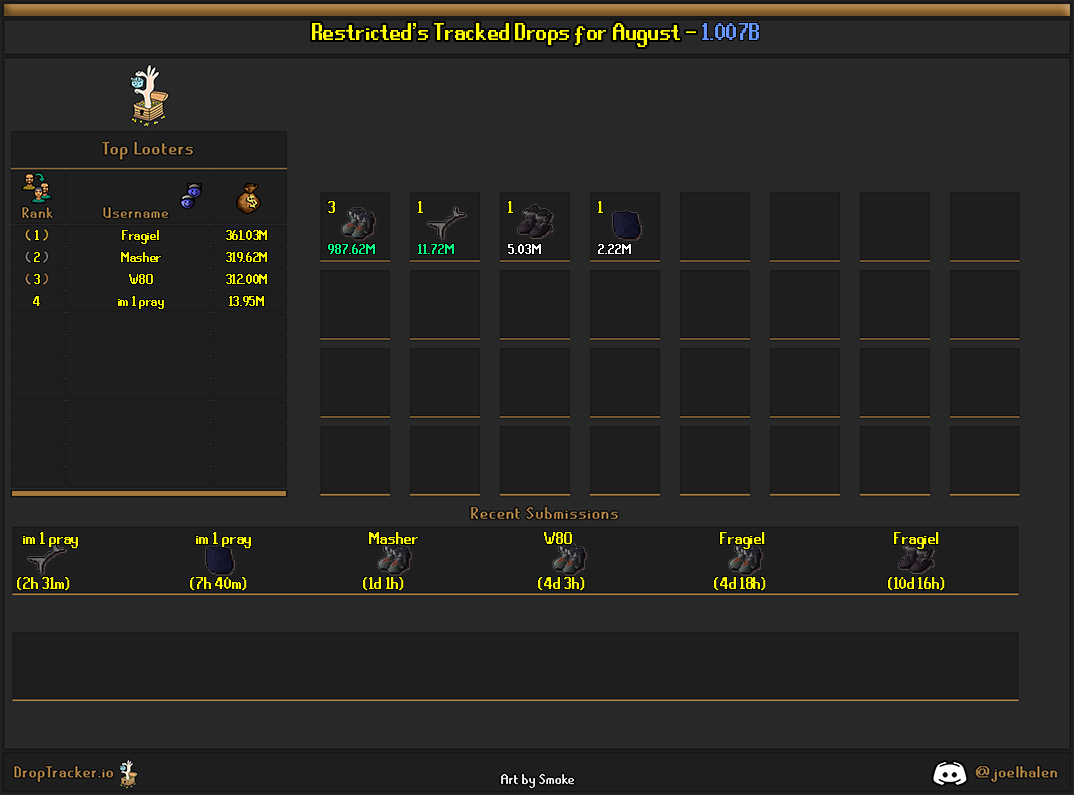Click the Art by Smoke credit
Screen dimensions: 1074x795
click(537, 779)
